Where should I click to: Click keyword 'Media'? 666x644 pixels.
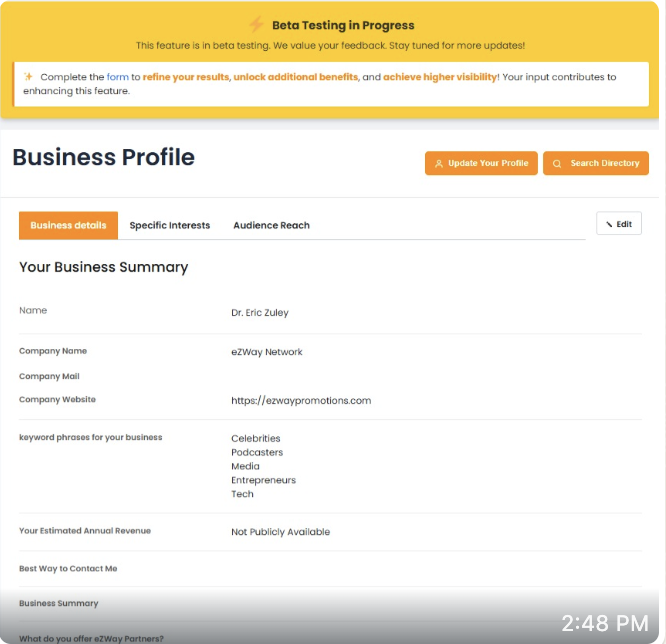[245, 466]
